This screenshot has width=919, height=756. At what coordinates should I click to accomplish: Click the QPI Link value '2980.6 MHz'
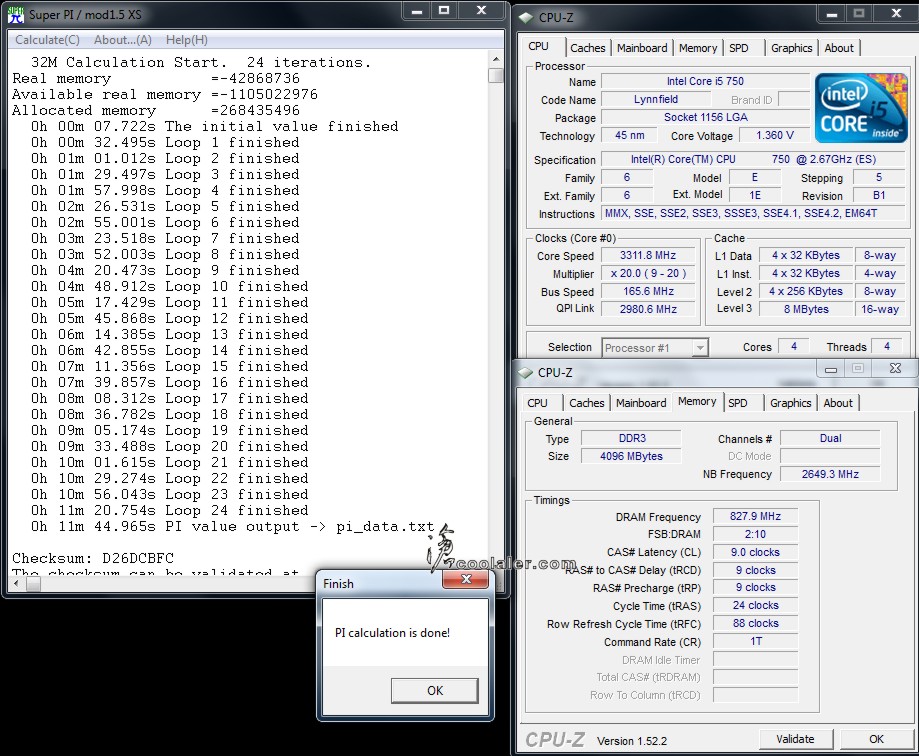[648, 309]
